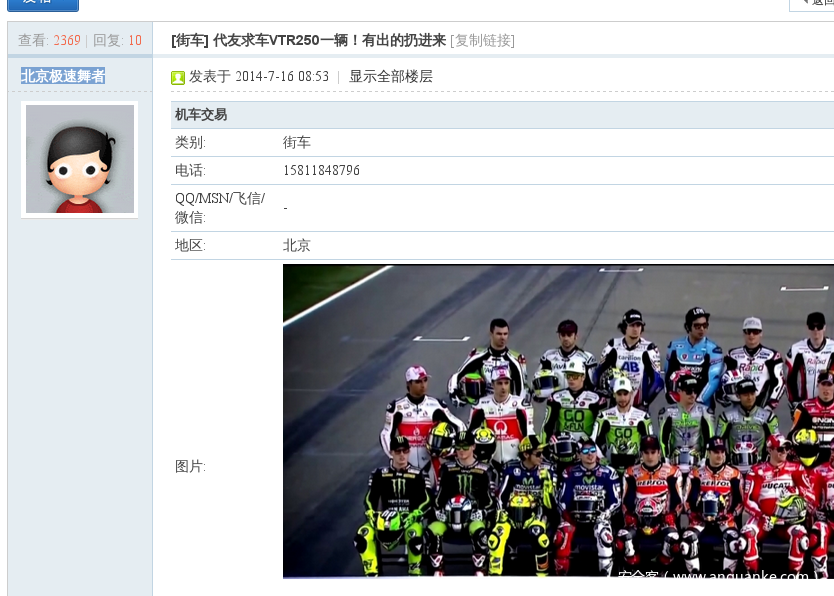
Task: Click the 图片 label in the table
Action: tap(190, 466)
